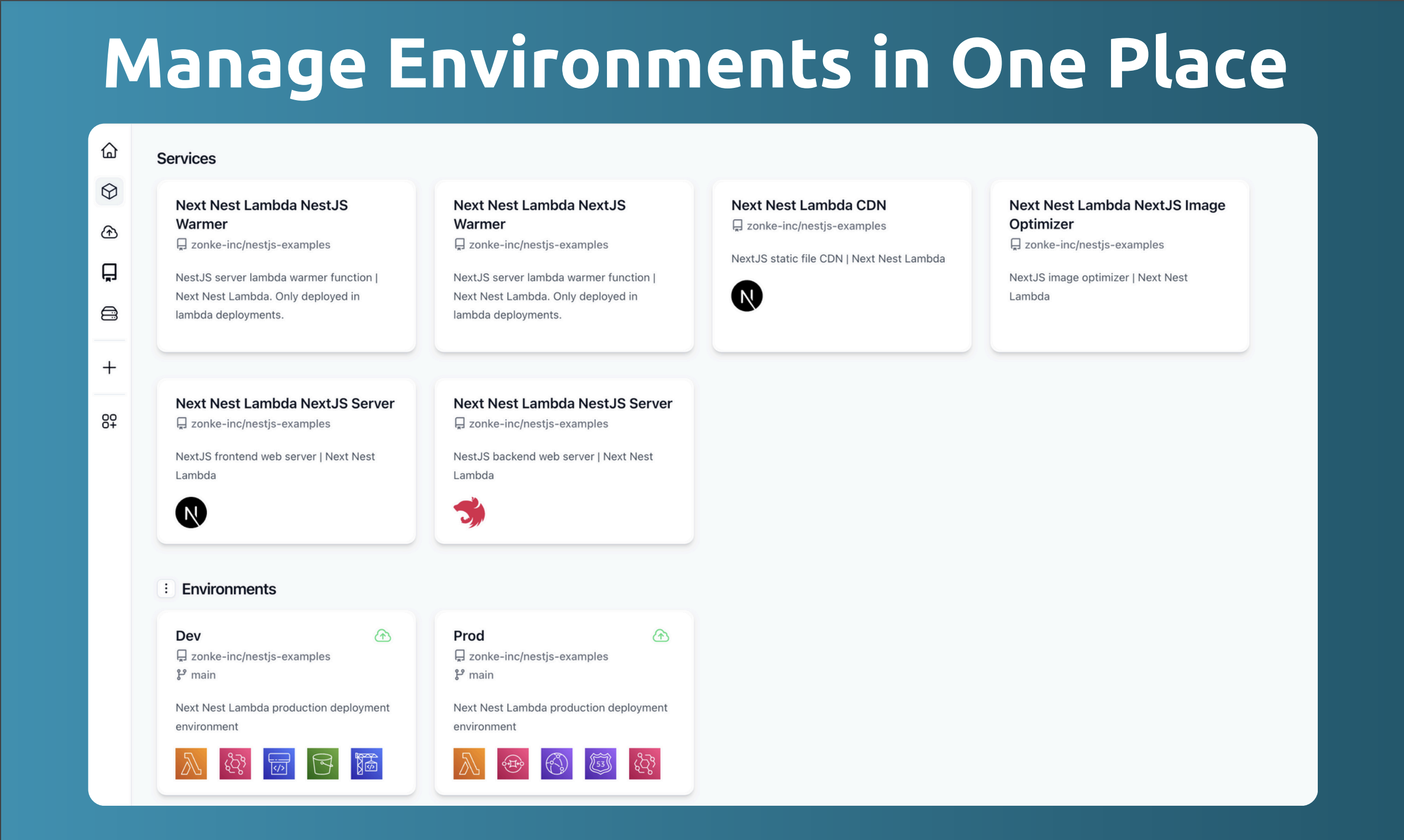Open the Dev environment card title

point(188,636)
